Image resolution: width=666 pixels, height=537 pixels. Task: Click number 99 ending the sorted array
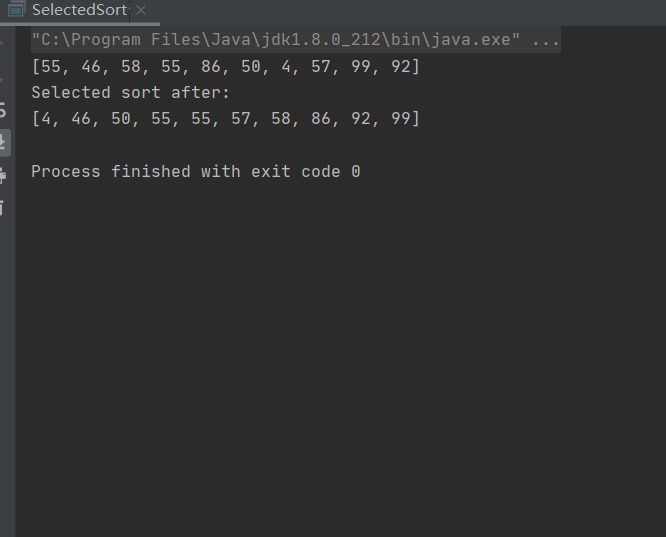point(401,119)
